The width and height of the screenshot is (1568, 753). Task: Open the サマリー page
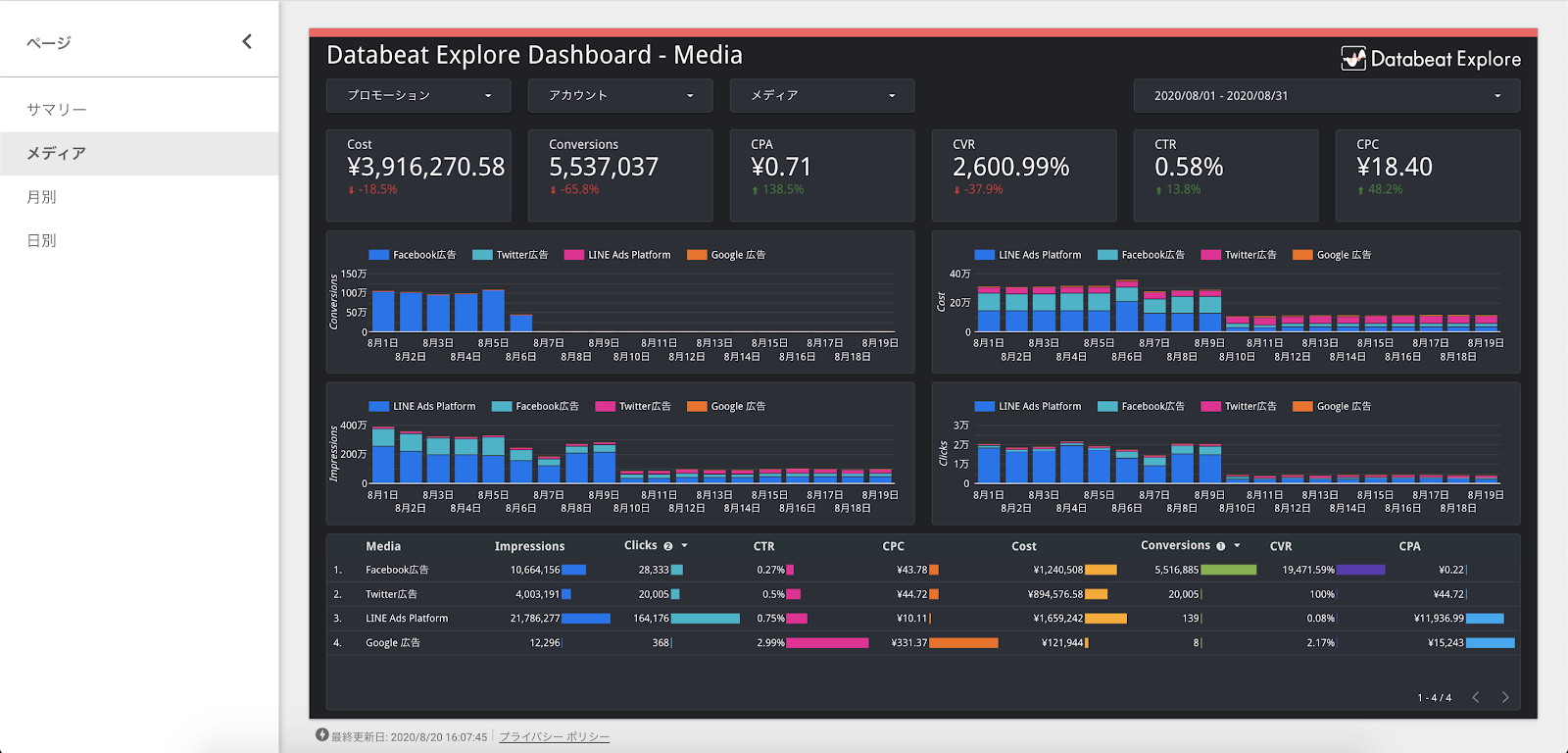click(139, 110)
